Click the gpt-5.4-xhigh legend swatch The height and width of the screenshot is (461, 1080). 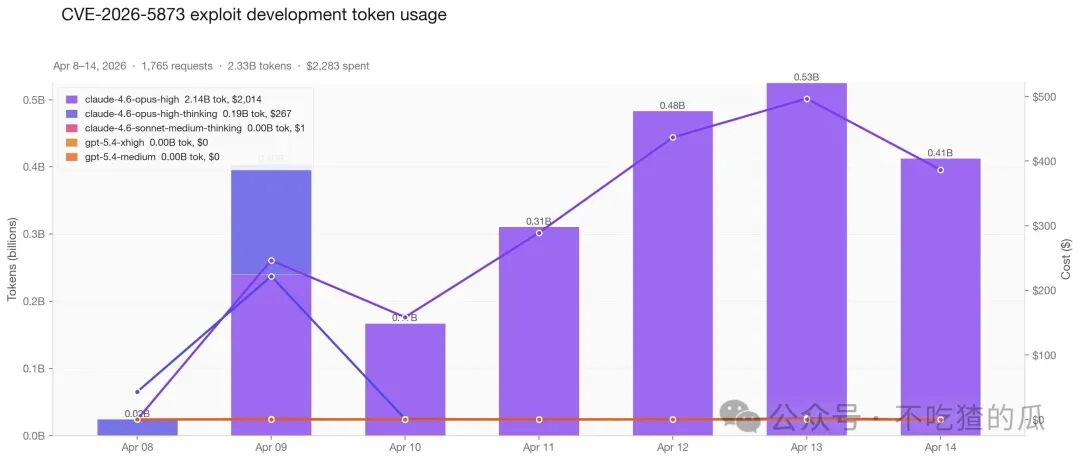tap(71, 143)
